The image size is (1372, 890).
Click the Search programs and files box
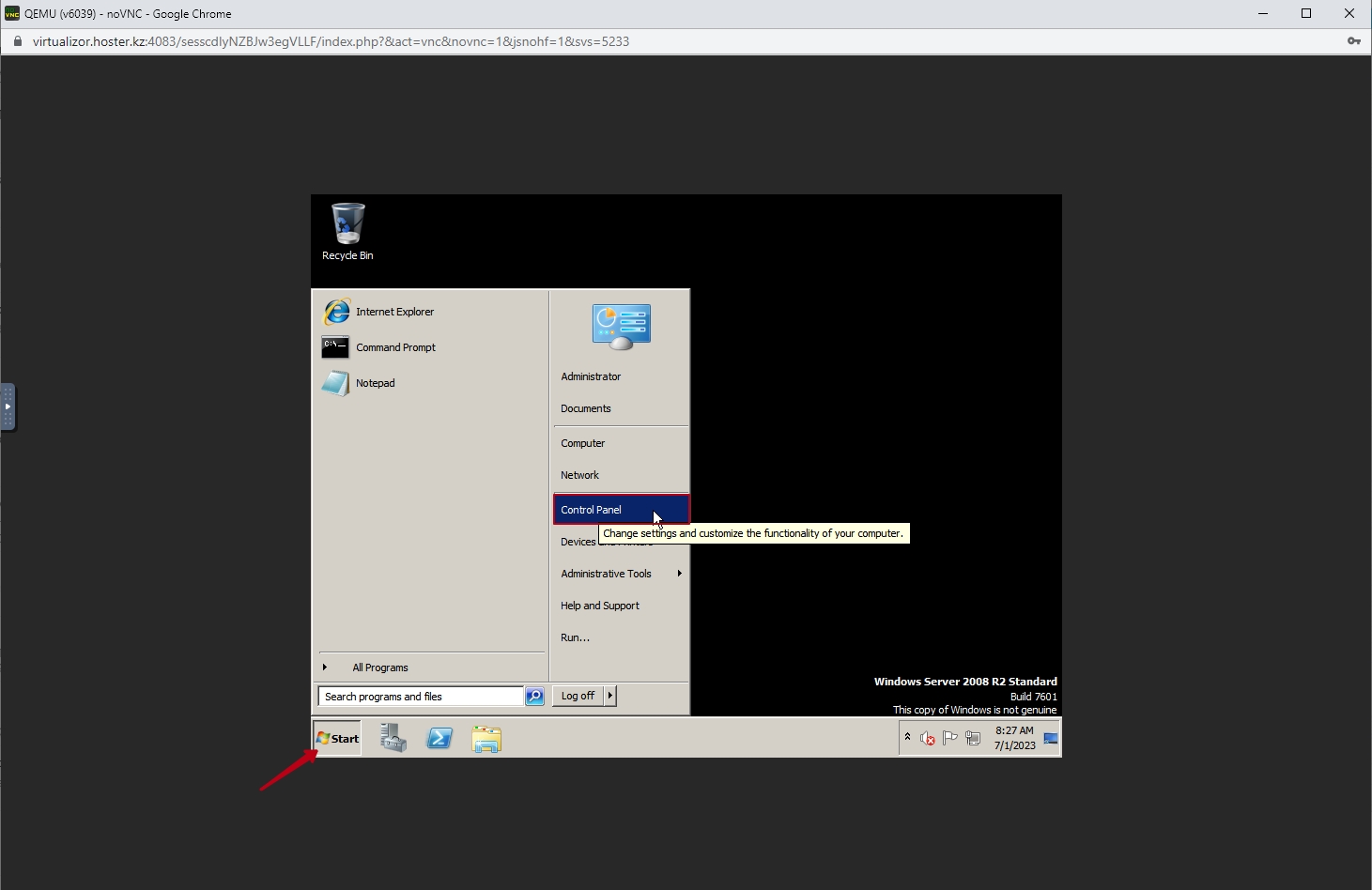pos(421,697)
